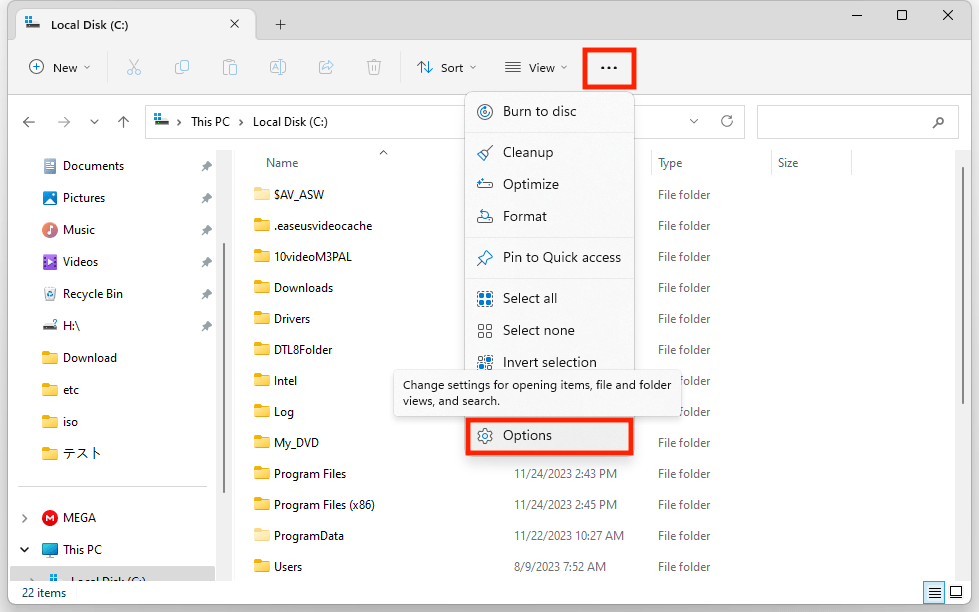
Task: Click the Rename icon in toolbar
Action: point(278,67)
